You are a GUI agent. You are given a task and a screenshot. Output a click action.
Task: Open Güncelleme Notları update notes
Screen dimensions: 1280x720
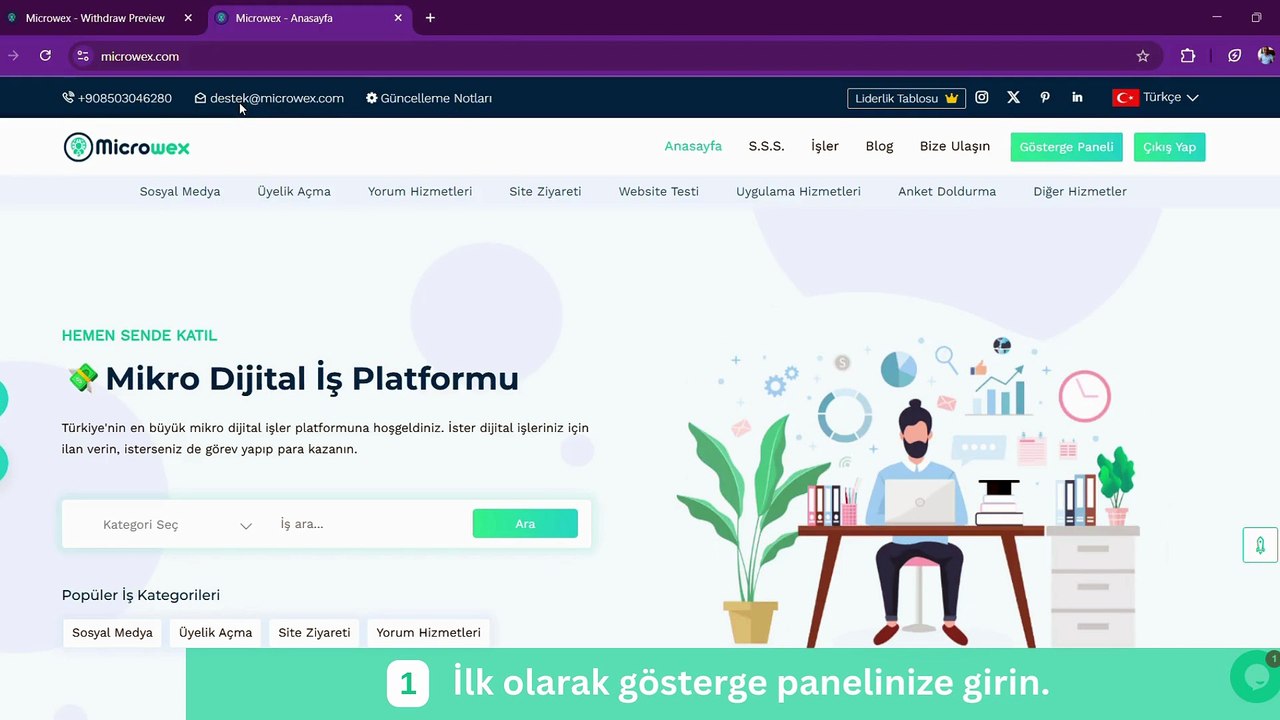(x=429, y=98)
